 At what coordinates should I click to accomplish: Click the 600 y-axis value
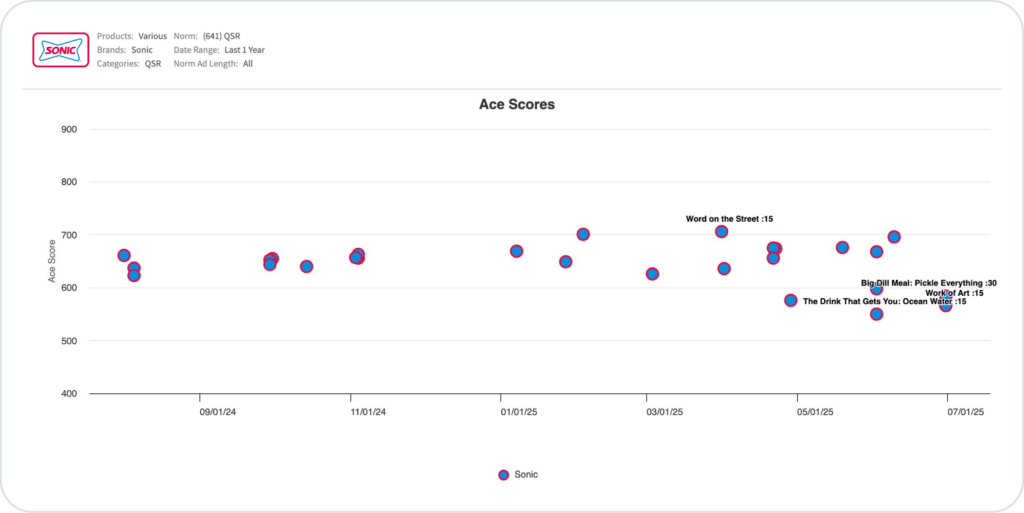click(71, 288)
